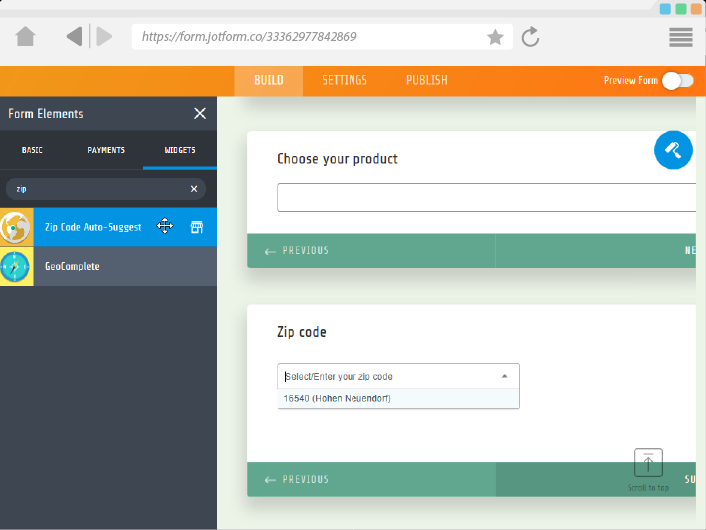Click the GeoComplete compass icon
Screen dimensions: 706x530
(x=16, y=267)
